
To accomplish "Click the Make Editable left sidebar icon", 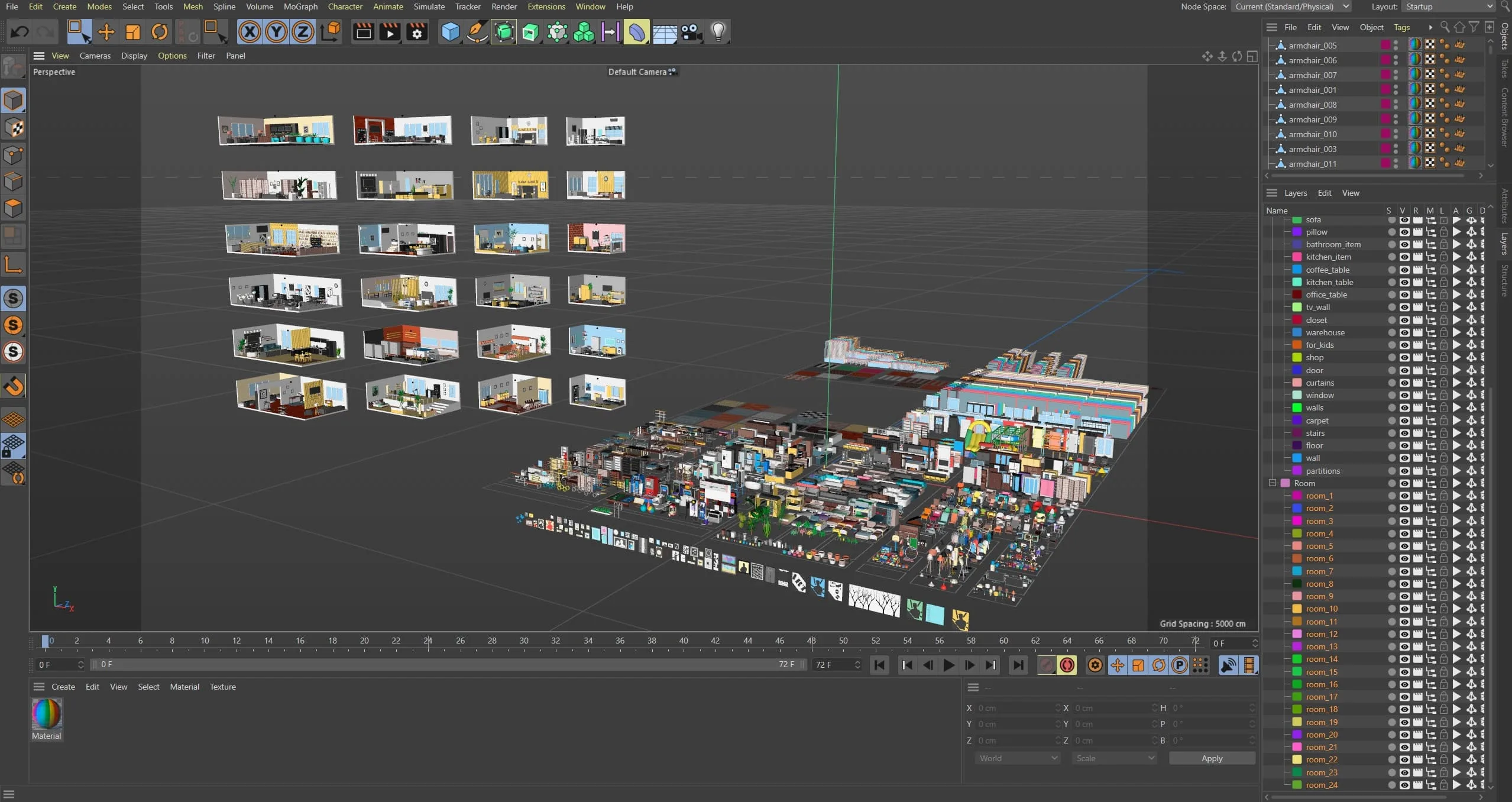I will pos(13,67).
